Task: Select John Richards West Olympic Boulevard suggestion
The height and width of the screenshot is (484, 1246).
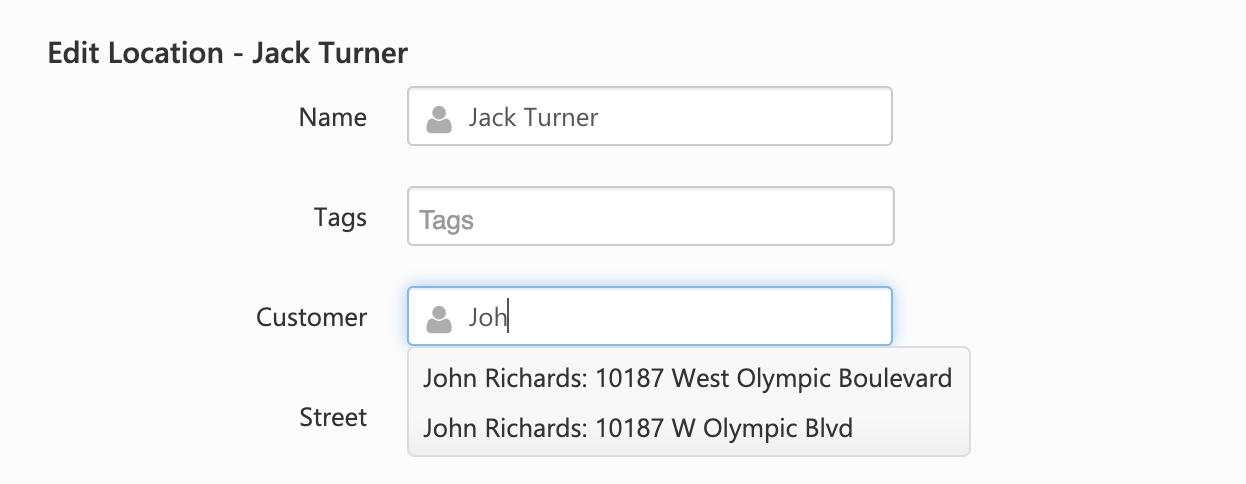Action: (x=687, y=379)
